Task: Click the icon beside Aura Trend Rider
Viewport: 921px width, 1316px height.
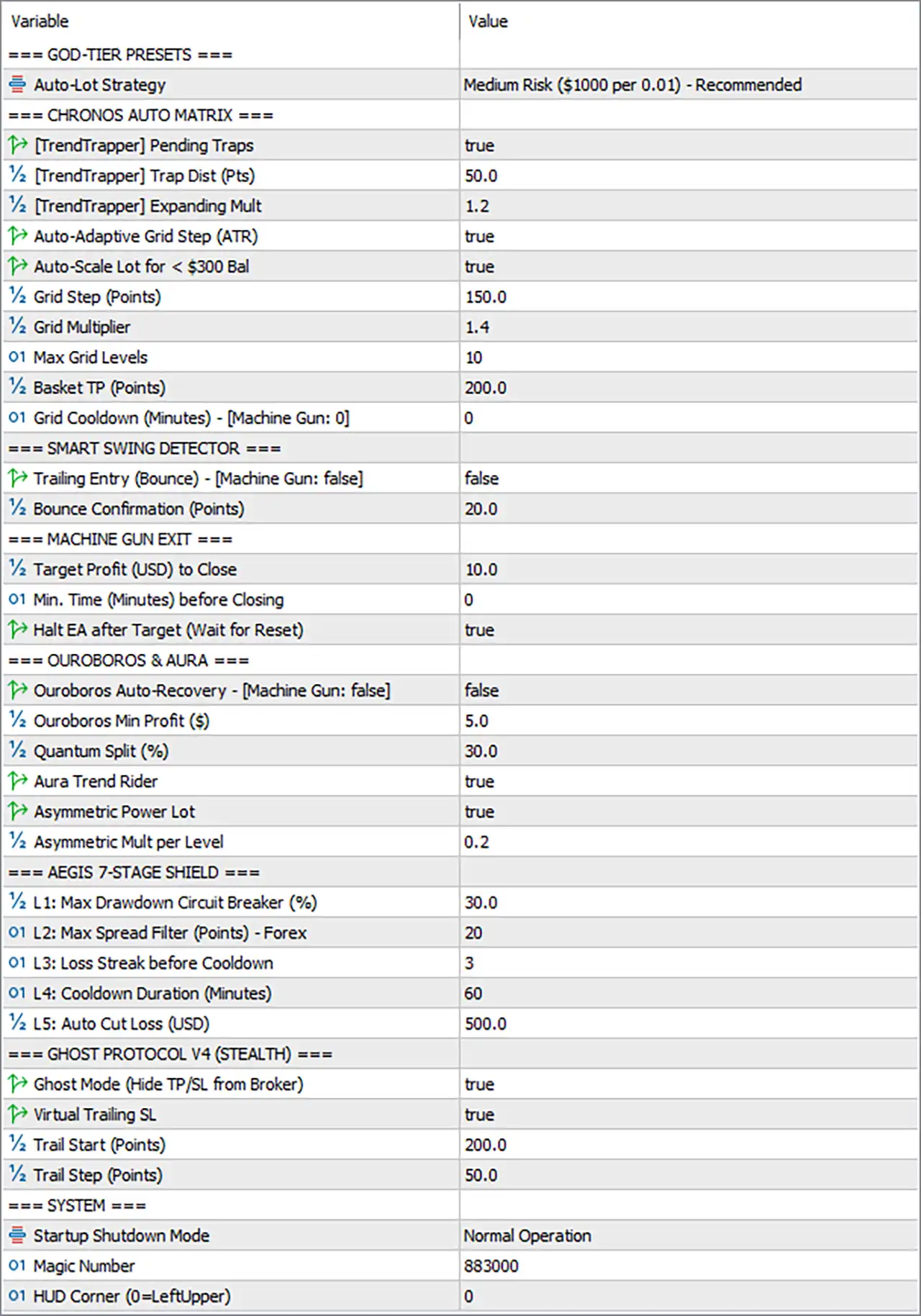Action: 17,781
